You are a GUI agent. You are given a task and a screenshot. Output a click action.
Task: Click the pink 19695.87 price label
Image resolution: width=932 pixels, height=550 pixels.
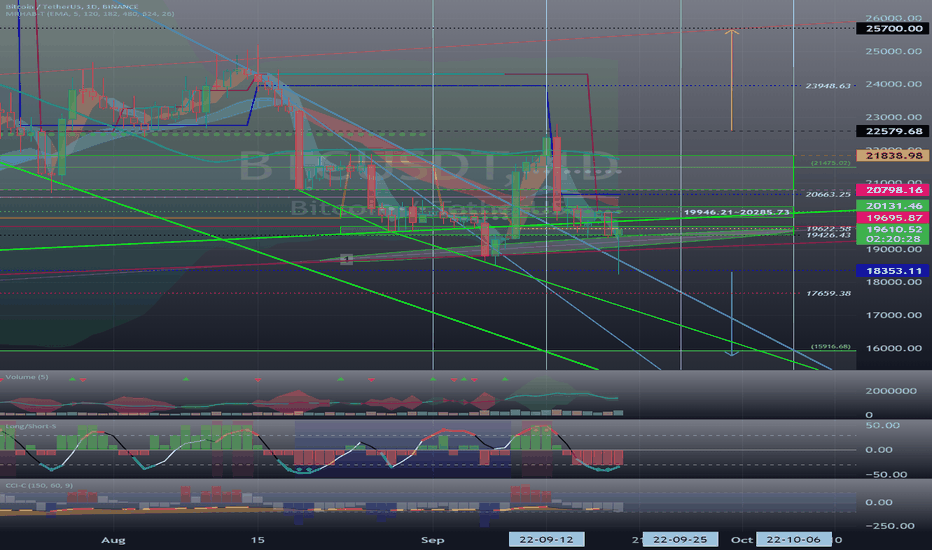pos(893,218)
